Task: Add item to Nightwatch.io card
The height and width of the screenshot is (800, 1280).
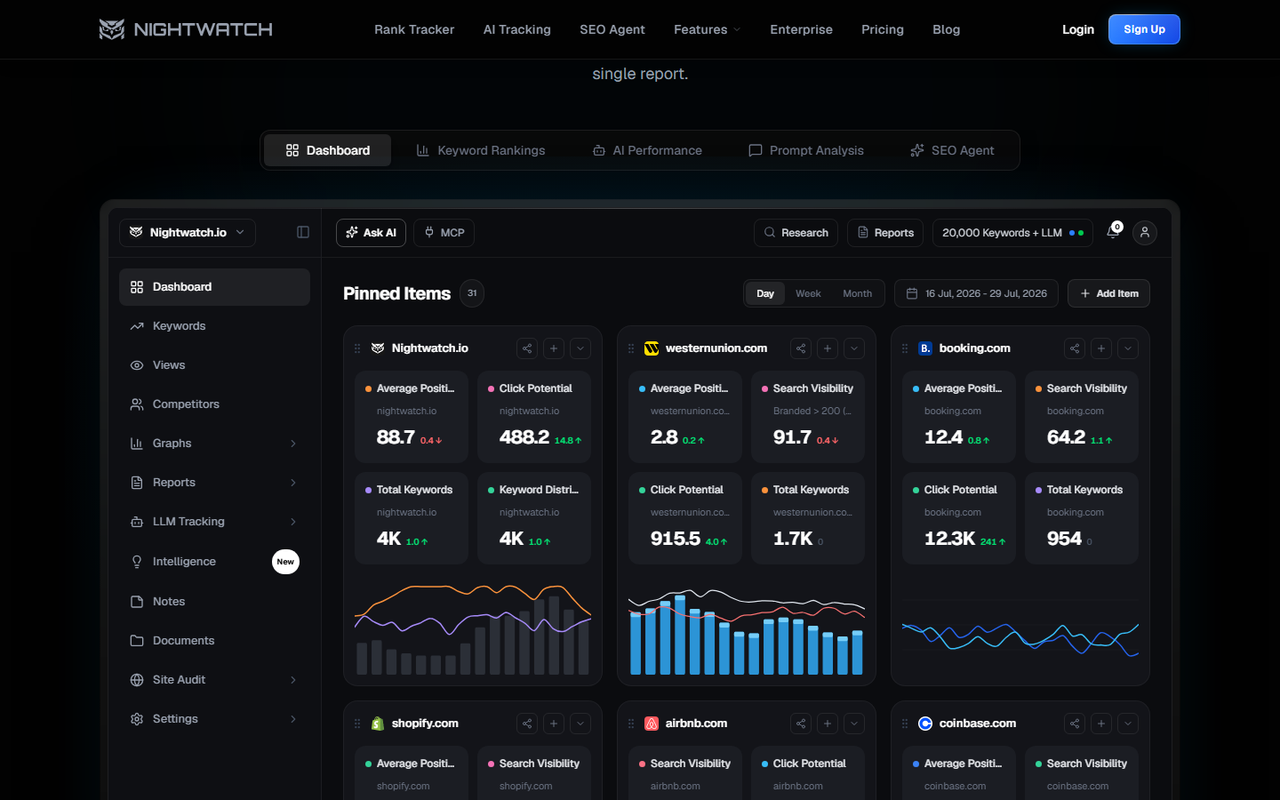Action: point(554,348)
